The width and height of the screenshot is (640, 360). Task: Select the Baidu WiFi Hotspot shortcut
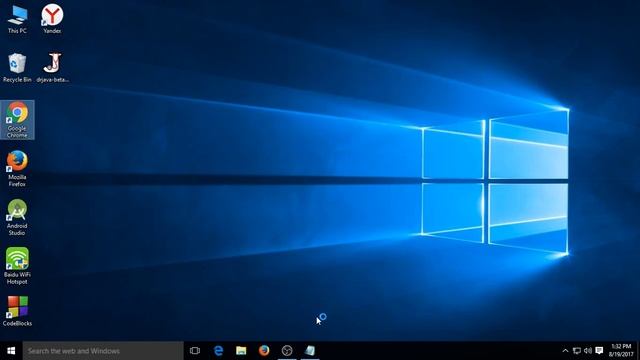click(x=17, y=266)
